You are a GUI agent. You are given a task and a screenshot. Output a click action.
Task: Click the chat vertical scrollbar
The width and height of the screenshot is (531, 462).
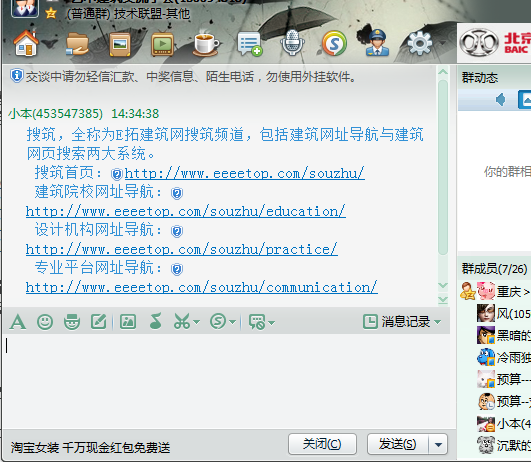[x=443, y=167]
